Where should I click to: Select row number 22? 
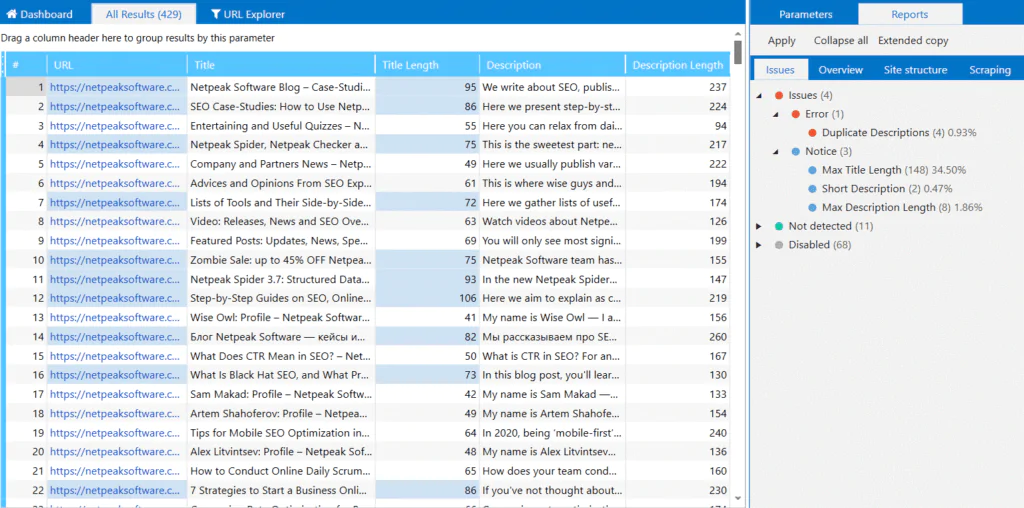point(26,490)
